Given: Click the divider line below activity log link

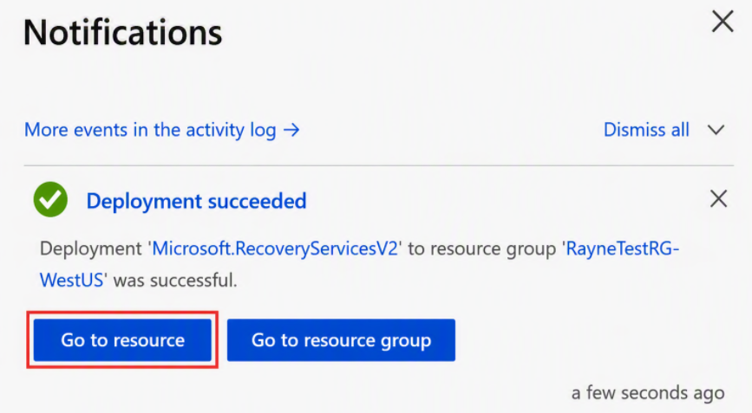Looking at the screenshot, I should coord(379,165).
